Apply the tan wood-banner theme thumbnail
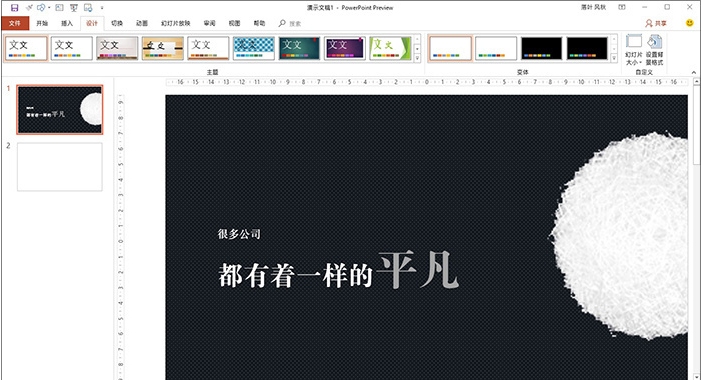This screenshot has width=703, height=380. (x=163, y=48)
